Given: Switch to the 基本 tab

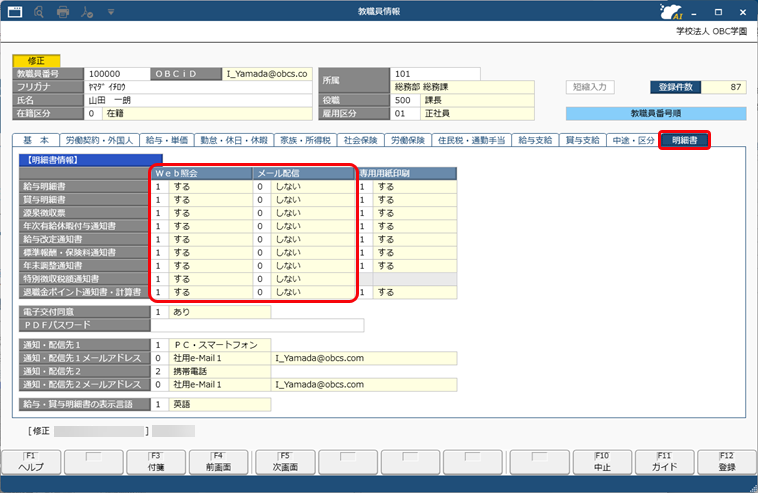Looking at the screenshot, I should click(x=36, y=140).
